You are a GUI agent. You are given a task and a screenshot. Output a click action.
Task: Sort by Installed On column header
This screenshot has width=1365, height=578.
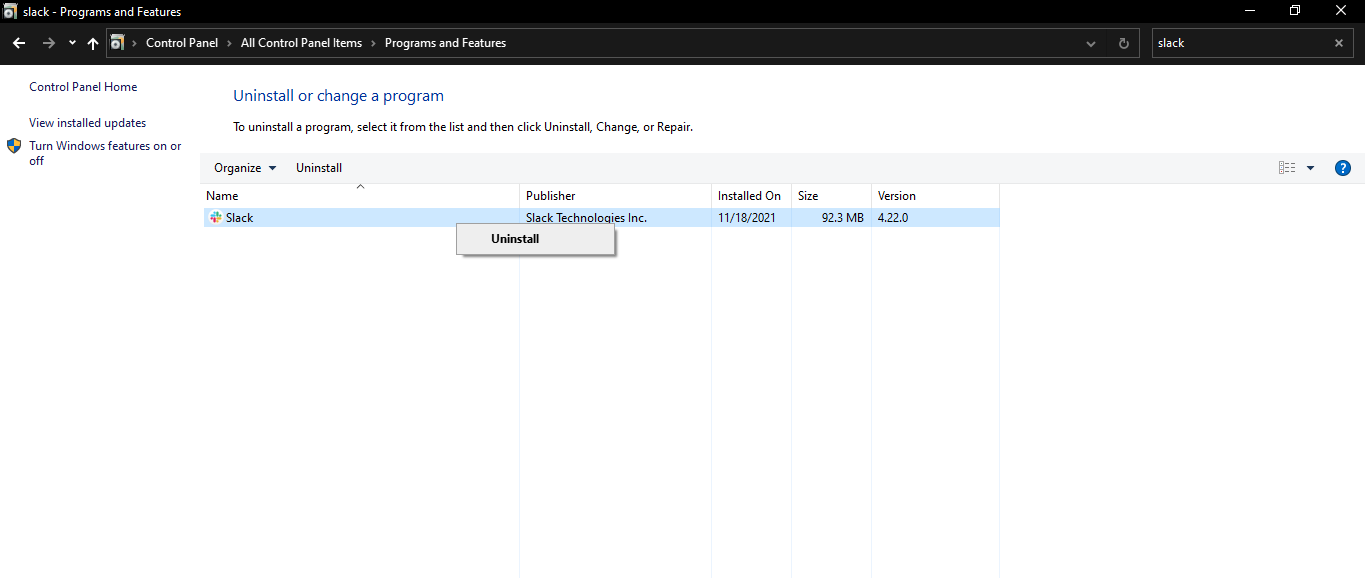[749, 196]
